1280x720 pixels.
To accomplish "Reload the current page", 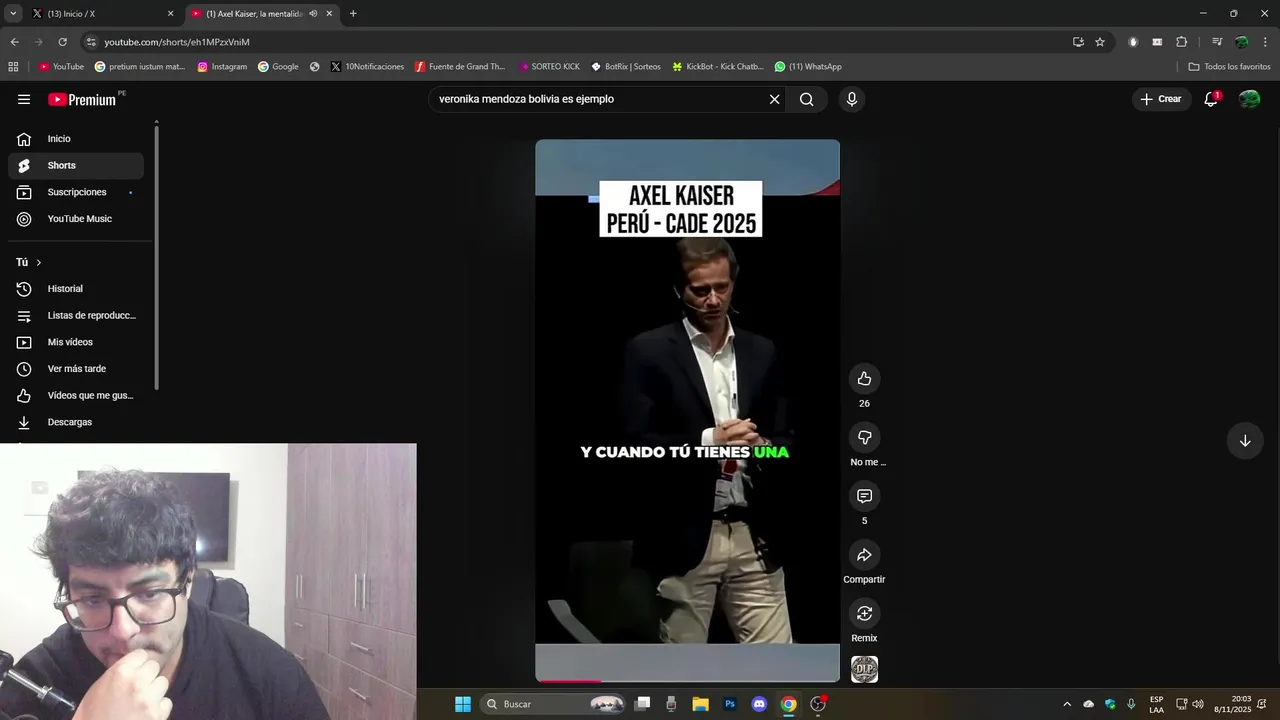I will pos(62,42).
